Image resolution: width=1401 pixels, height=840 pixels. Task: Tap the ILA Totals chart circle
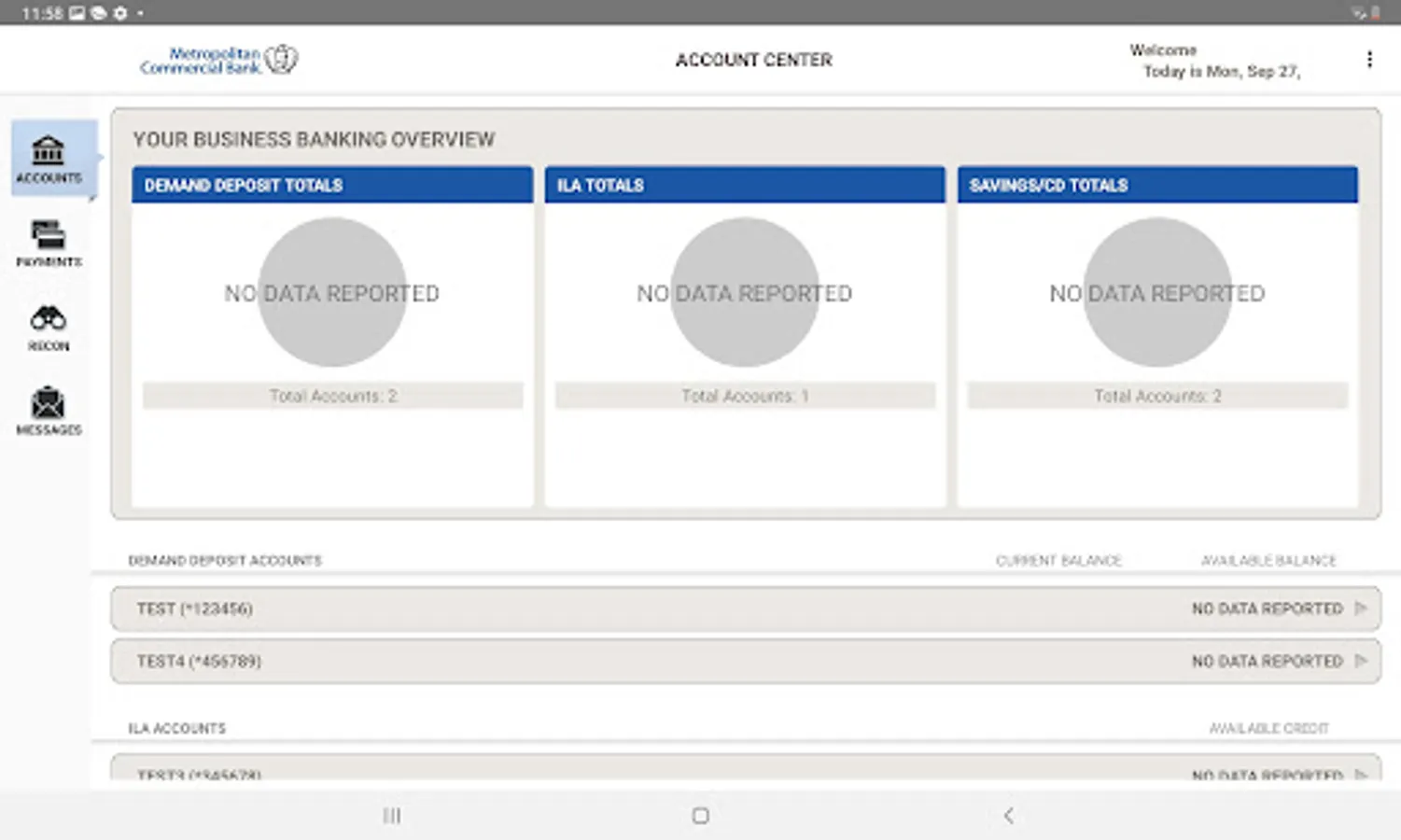pos(745,292)
